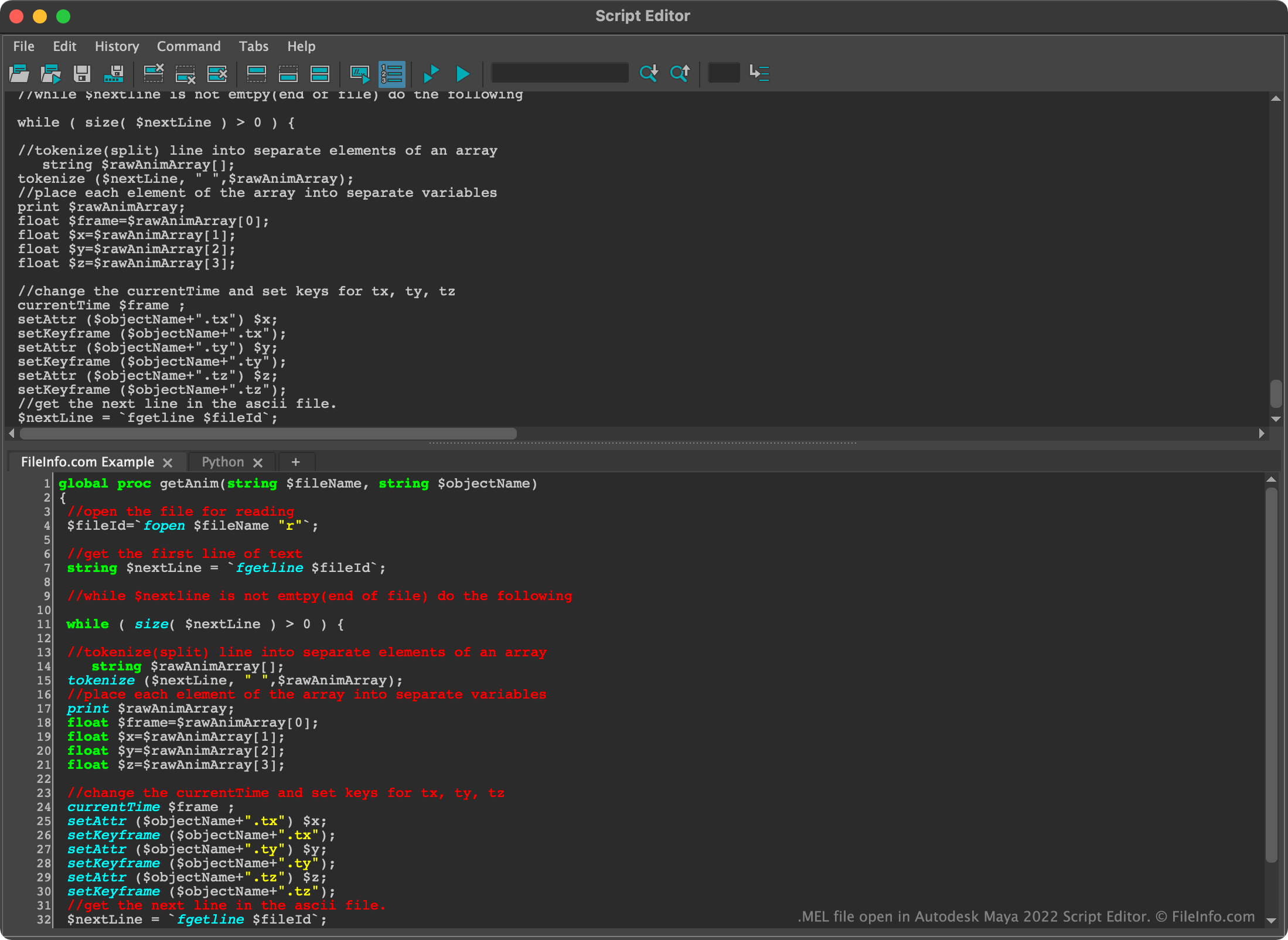Toggle Echo All Commands icon

tap(359, 73)
